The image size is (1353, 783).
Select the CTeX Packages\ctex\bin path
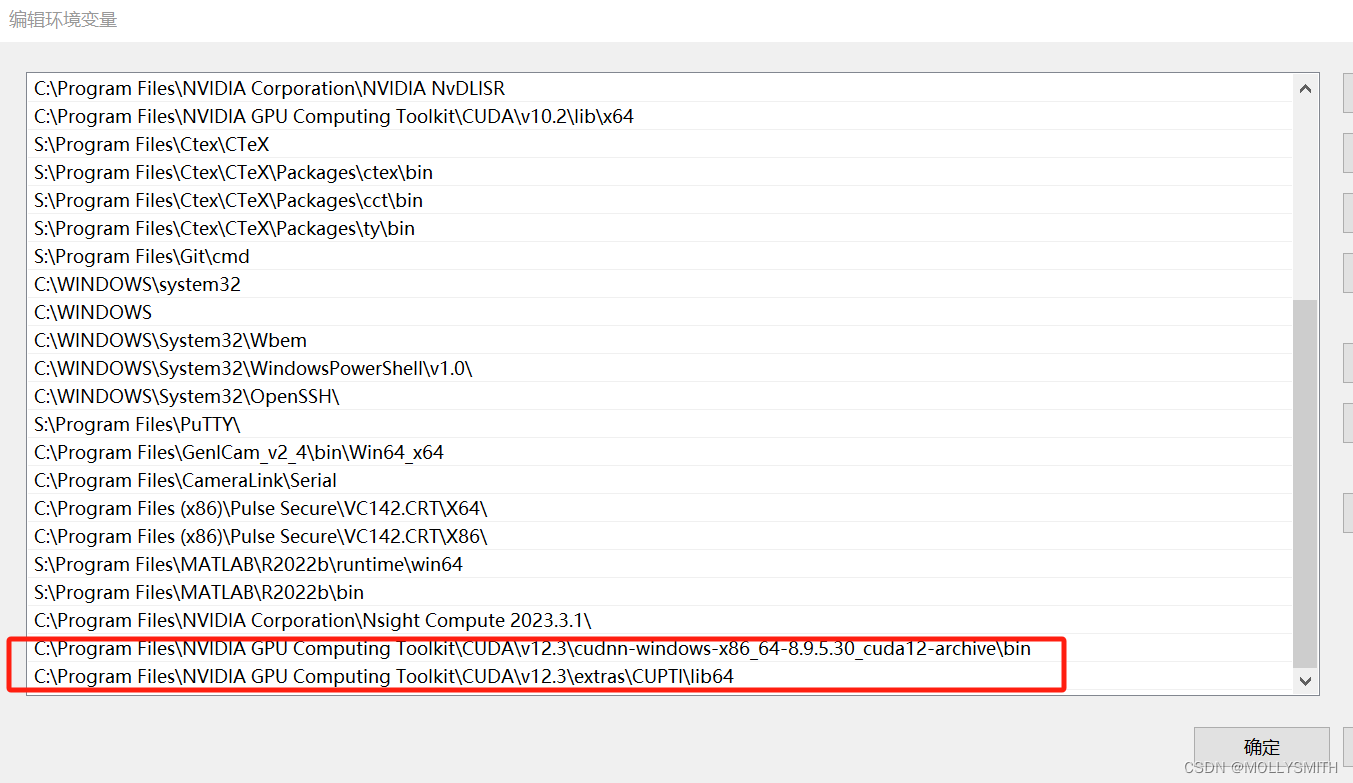pyautogui.click(x=660, y=172)
